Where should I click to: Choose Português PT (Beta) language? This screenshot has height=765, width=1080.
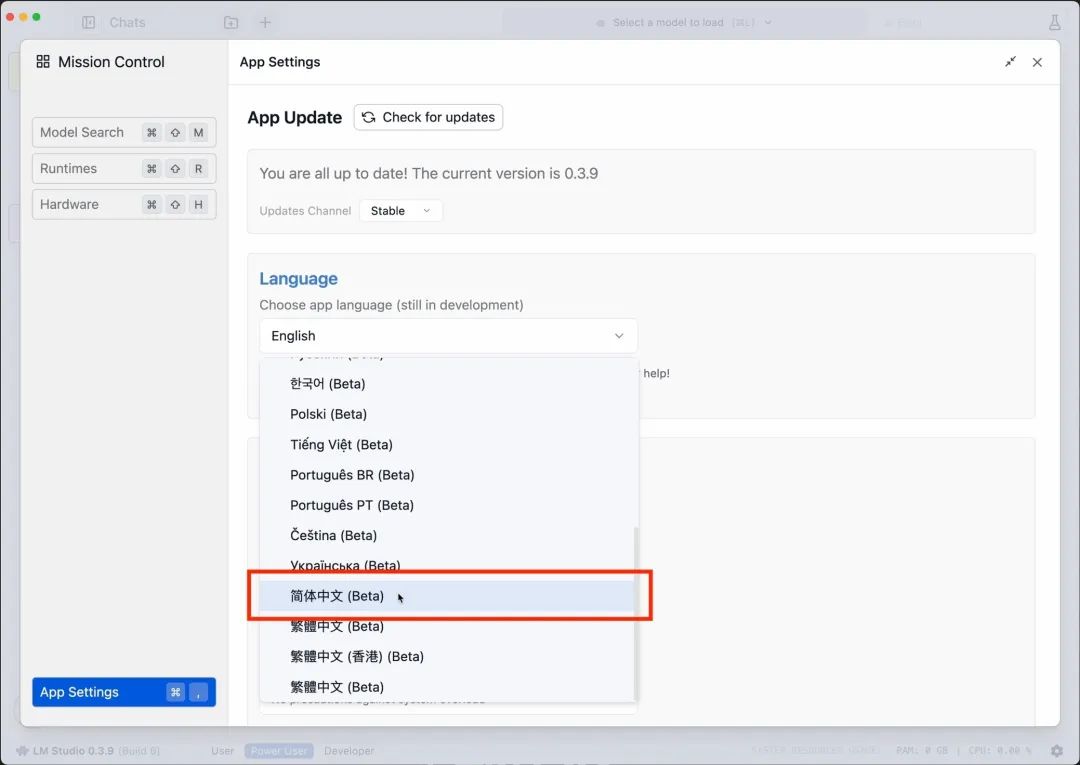pyautogui.click(x=446, y=505)
